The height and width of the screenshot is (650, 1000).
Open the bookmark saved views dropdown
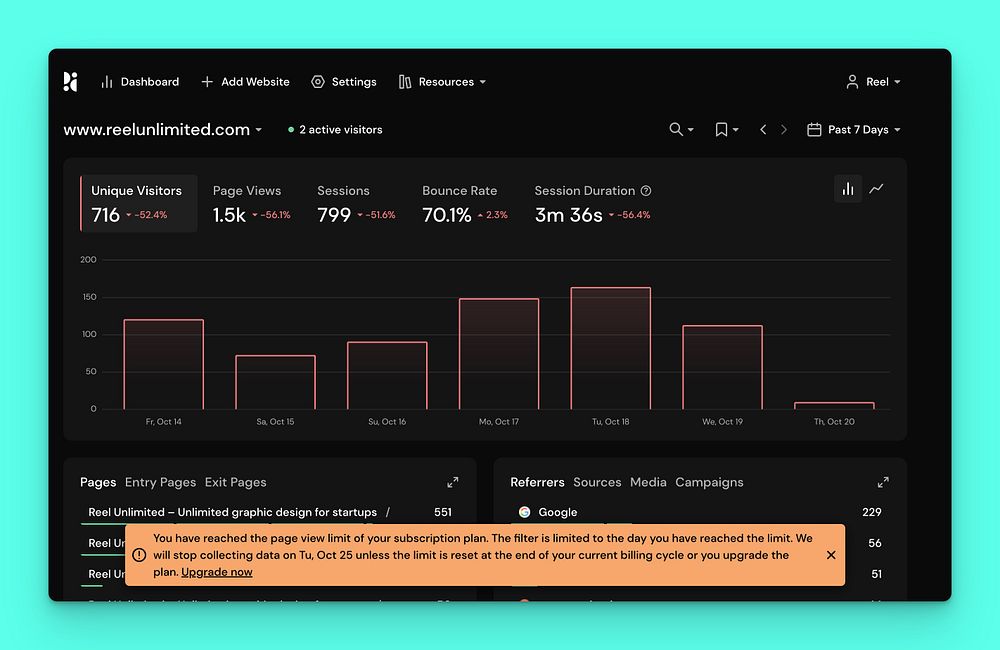coord(726,129)
